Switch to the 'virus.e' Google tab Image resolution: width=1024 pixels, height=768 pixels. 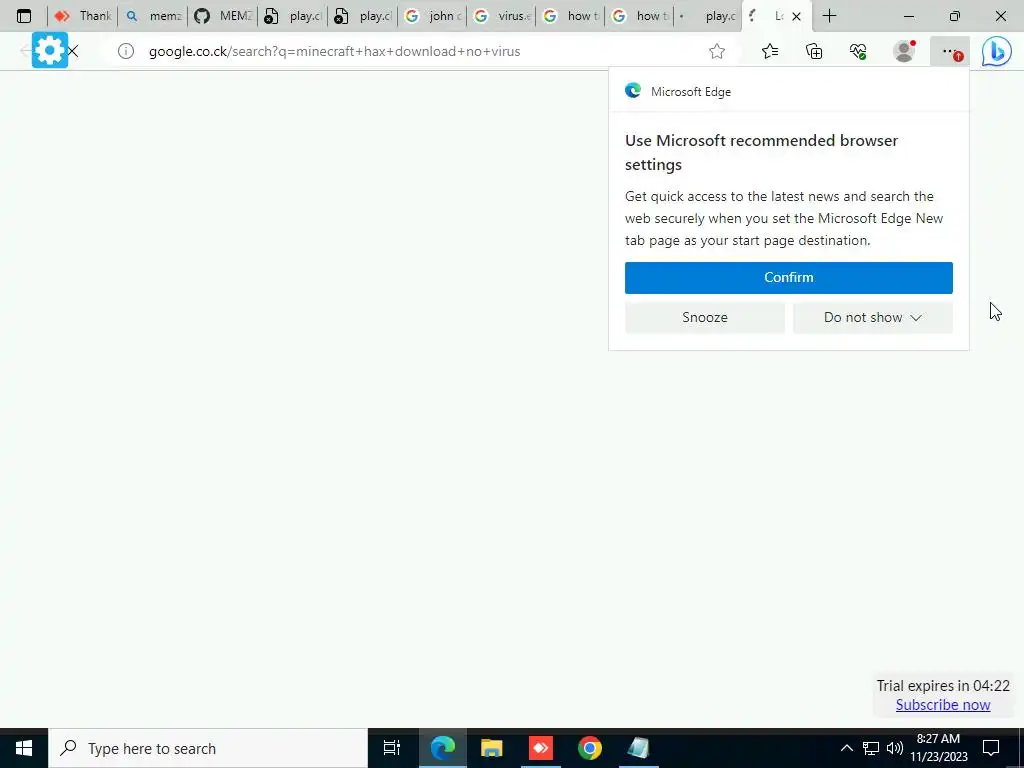coord(502,16)
